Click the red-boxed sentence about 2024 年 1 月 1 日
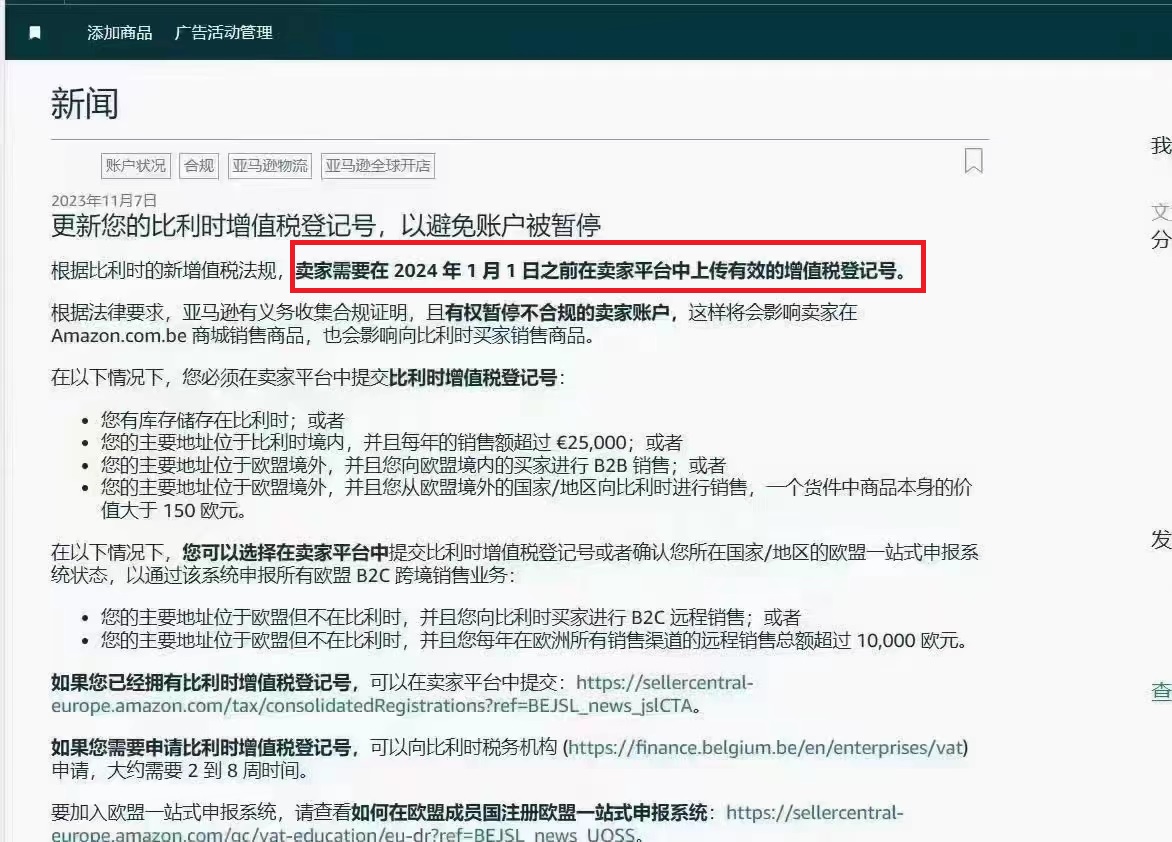Screen dimensions: 1172x842 (606, 270)
